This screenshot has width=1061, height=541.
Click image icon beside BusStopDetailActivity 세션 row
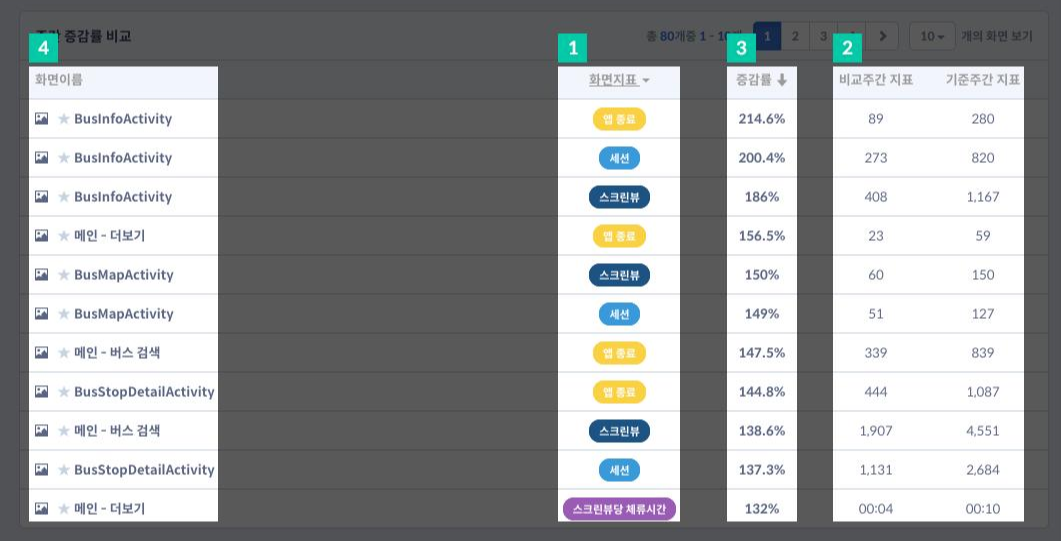pos(41,469)
